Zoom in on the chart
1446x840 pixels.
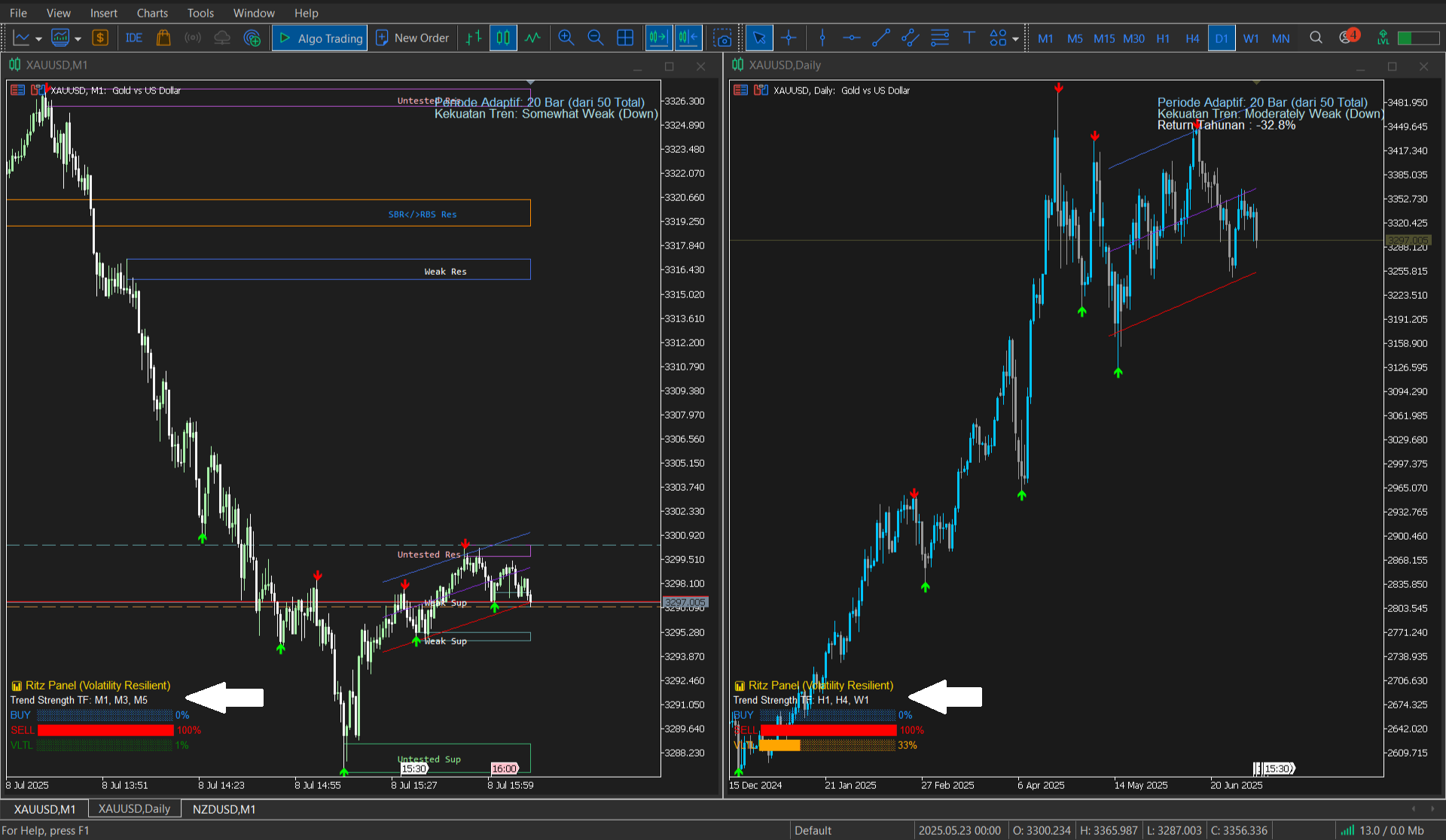[x=566, y=38]
